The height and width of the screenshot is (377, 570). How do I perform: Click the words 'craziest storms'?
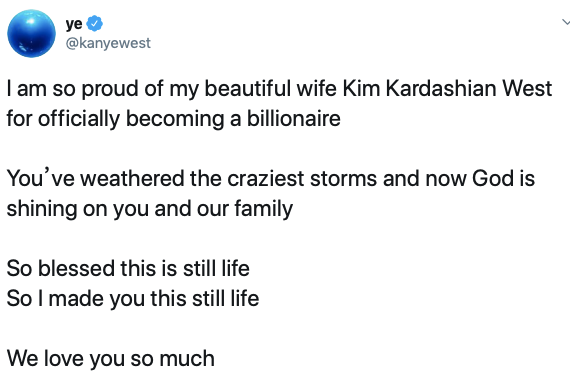coord(302,178)
